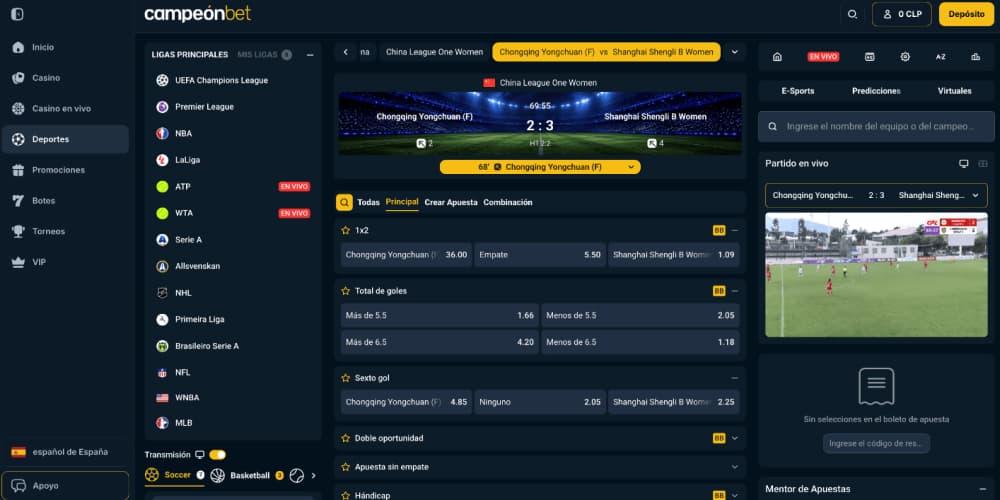This screenshot has width=1000, height=500.
Task: Favorite the 1x2 market star
Action: (346, 230)
